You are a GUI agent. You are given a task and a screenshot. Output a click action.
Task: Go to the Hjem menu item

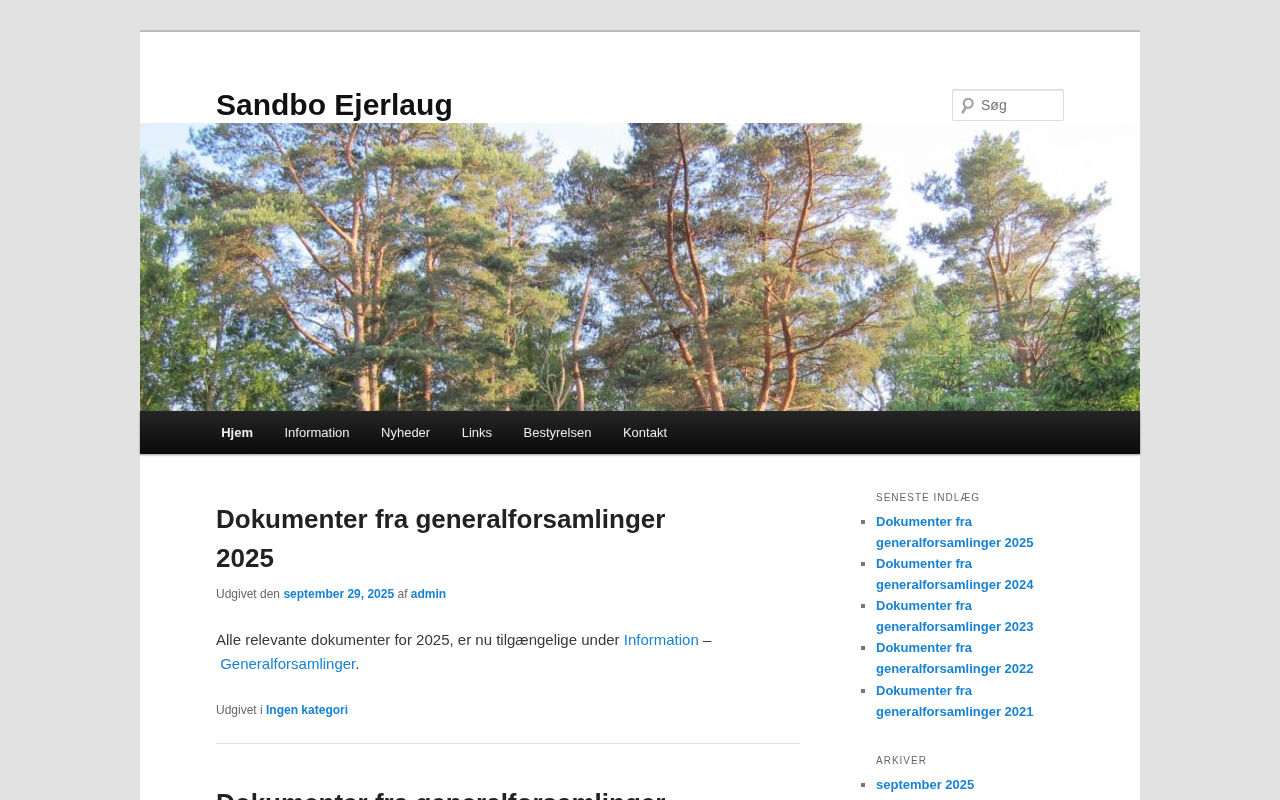click(237, 433)
